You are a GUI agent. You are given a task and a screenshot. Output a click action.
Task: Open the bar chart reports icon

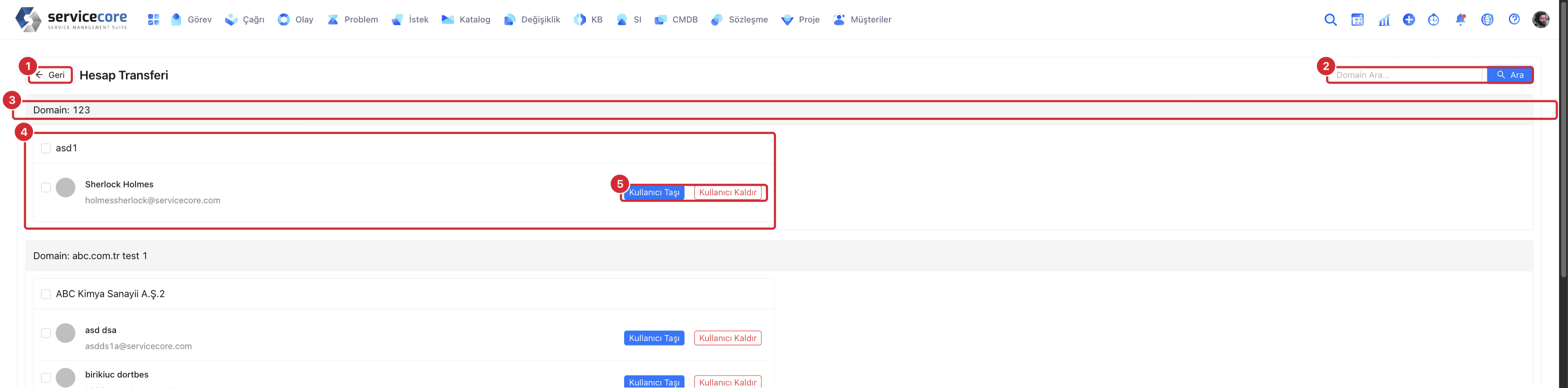pyautogui.click(x=1384, y=19)
